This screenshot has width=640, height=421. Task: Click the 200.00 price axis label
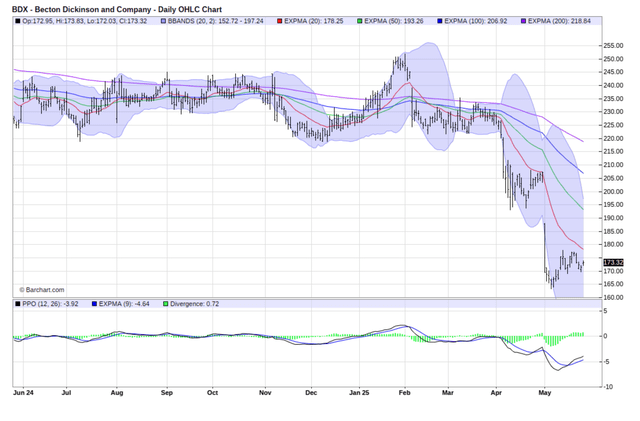pos(613,192)
